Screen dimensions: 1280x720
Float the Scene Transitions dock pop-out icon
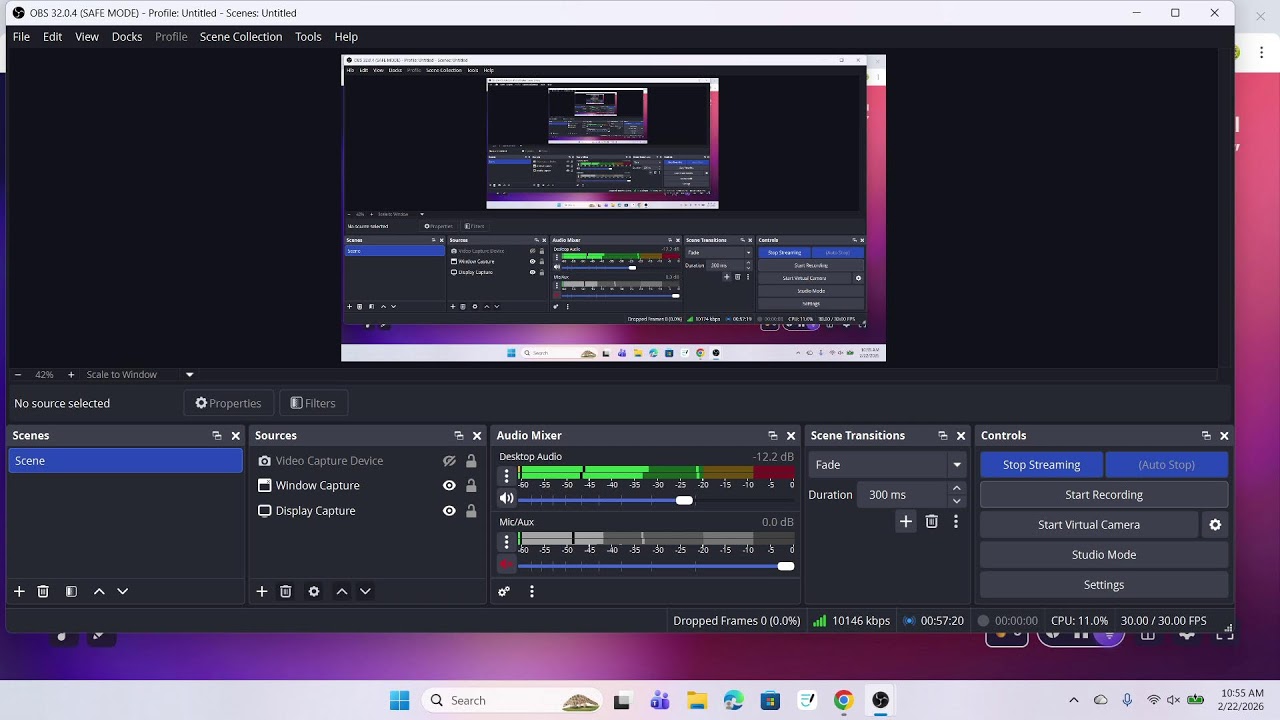point(943,435)
